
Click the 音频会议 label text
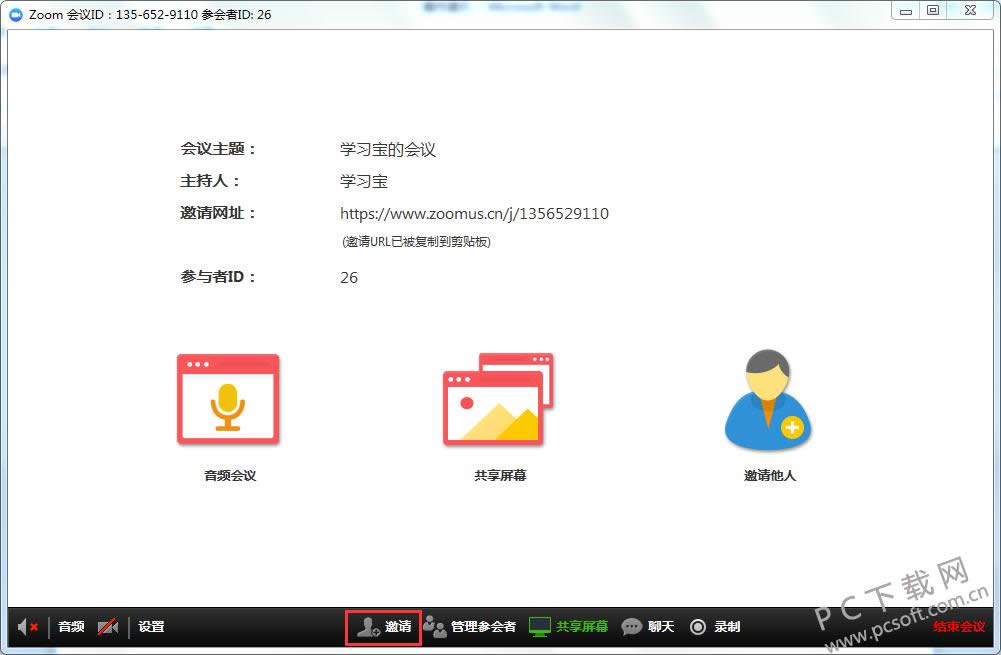click(230, 476)
